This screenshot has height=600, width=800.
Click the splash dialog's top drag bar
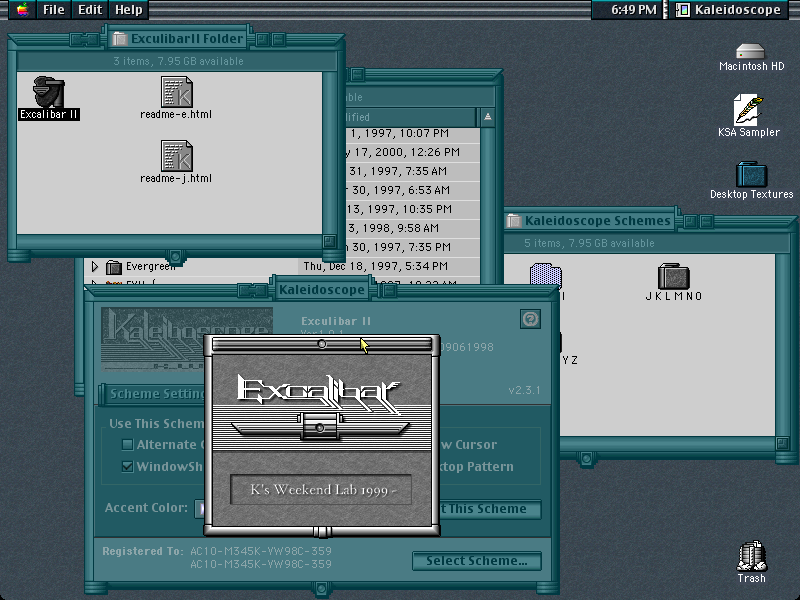322,344
